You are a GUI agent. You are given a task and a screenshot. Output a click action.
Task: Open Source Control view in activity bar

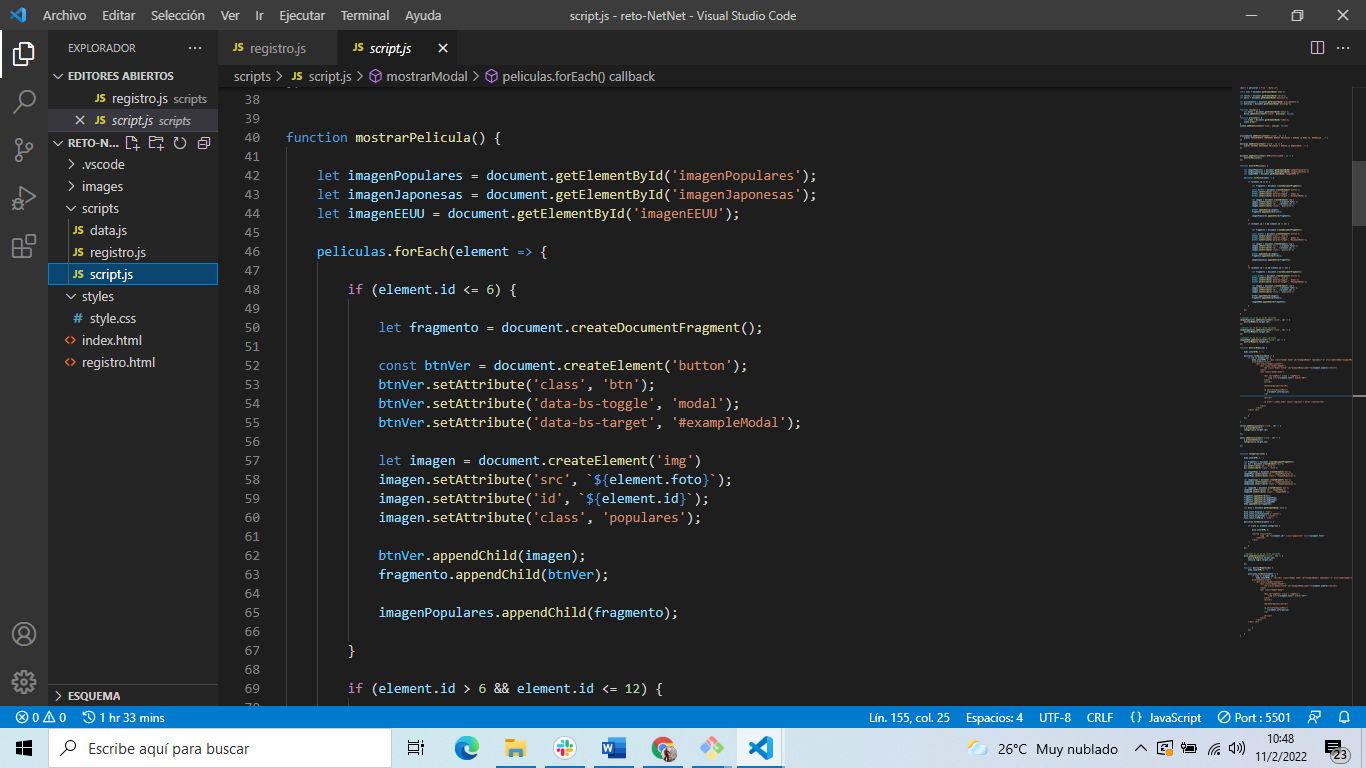pyautogui.click(x=24, y=150)
